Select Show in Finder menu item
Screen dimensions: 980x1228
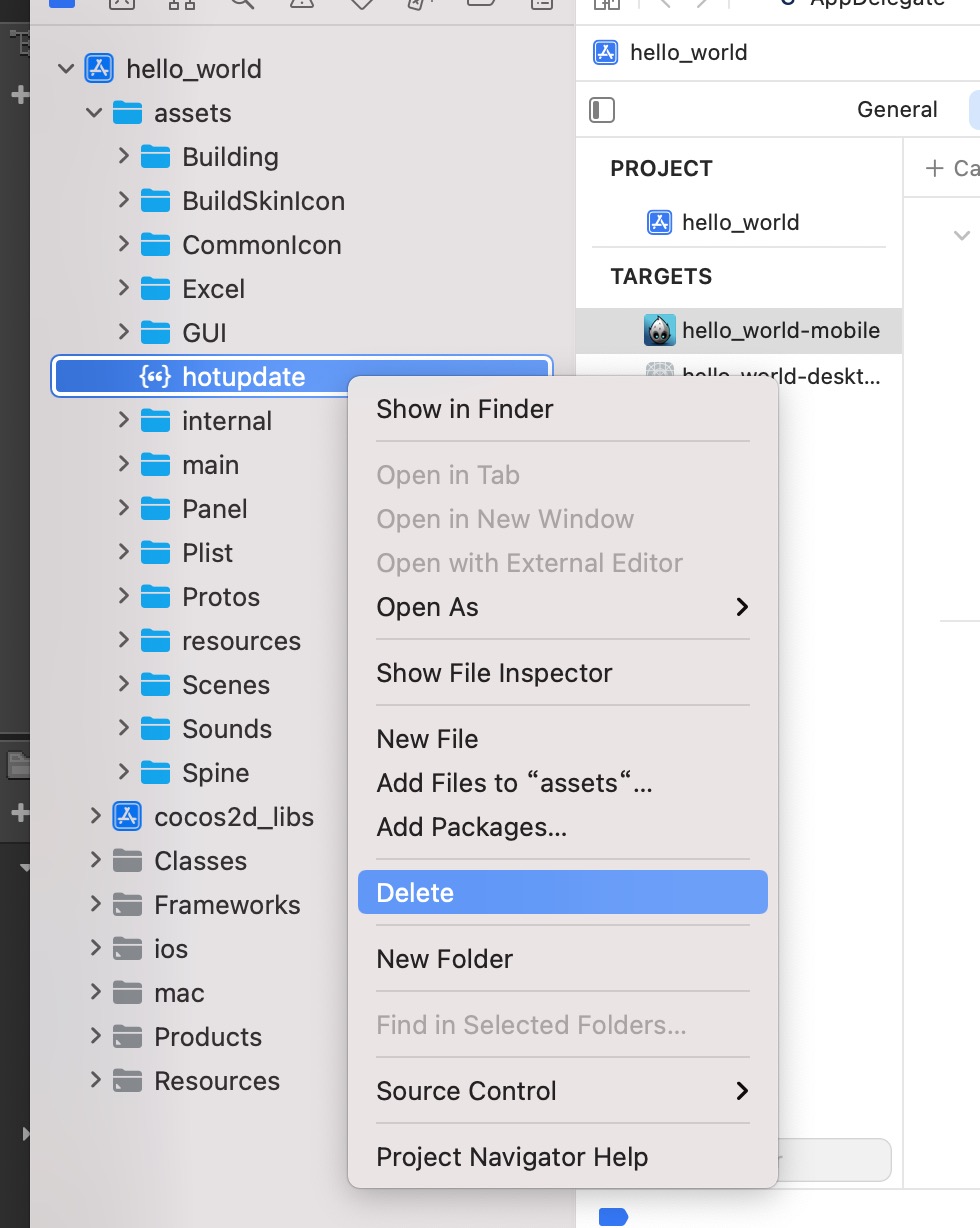[465, 409]
